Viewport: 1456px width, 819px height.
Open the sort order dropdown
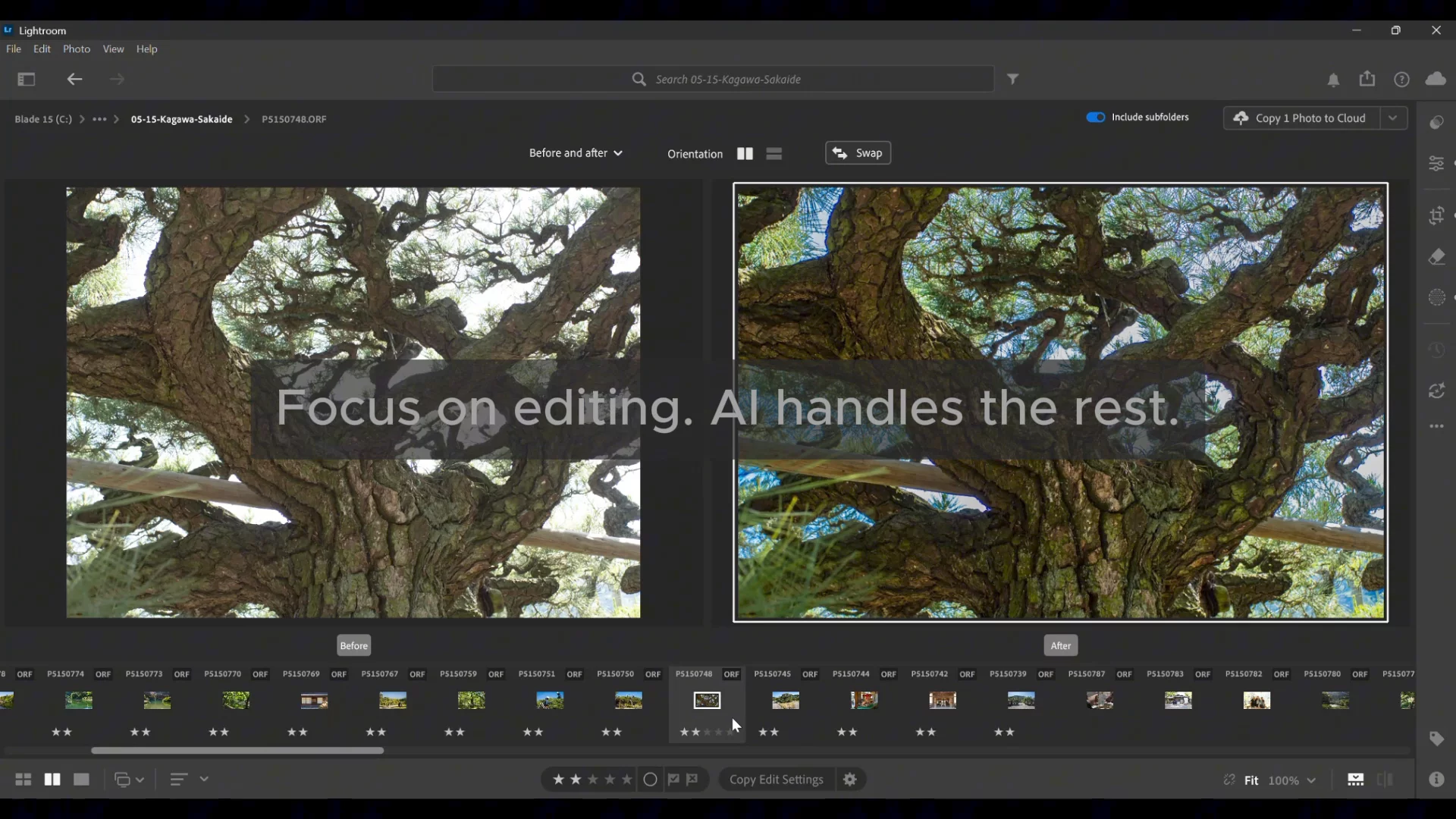click(190, 780)
